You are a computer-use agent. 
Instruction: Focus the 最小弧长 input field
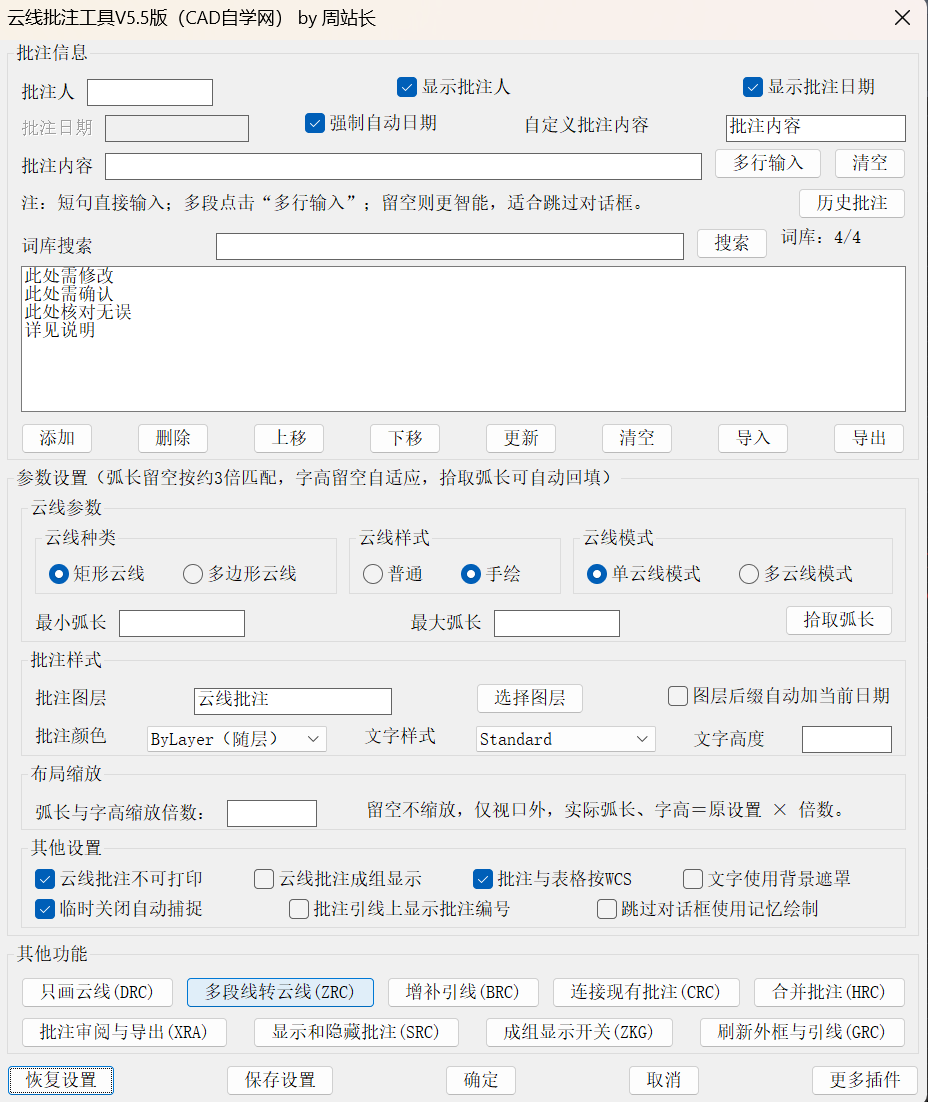182,623
